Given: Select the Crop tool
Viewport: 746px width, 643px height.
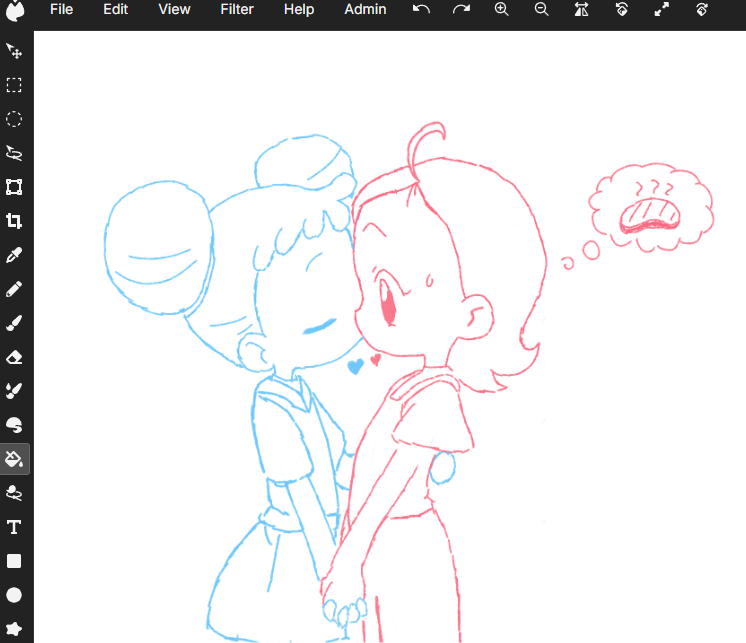Looking at the screenshot, I should pos(14,221).
